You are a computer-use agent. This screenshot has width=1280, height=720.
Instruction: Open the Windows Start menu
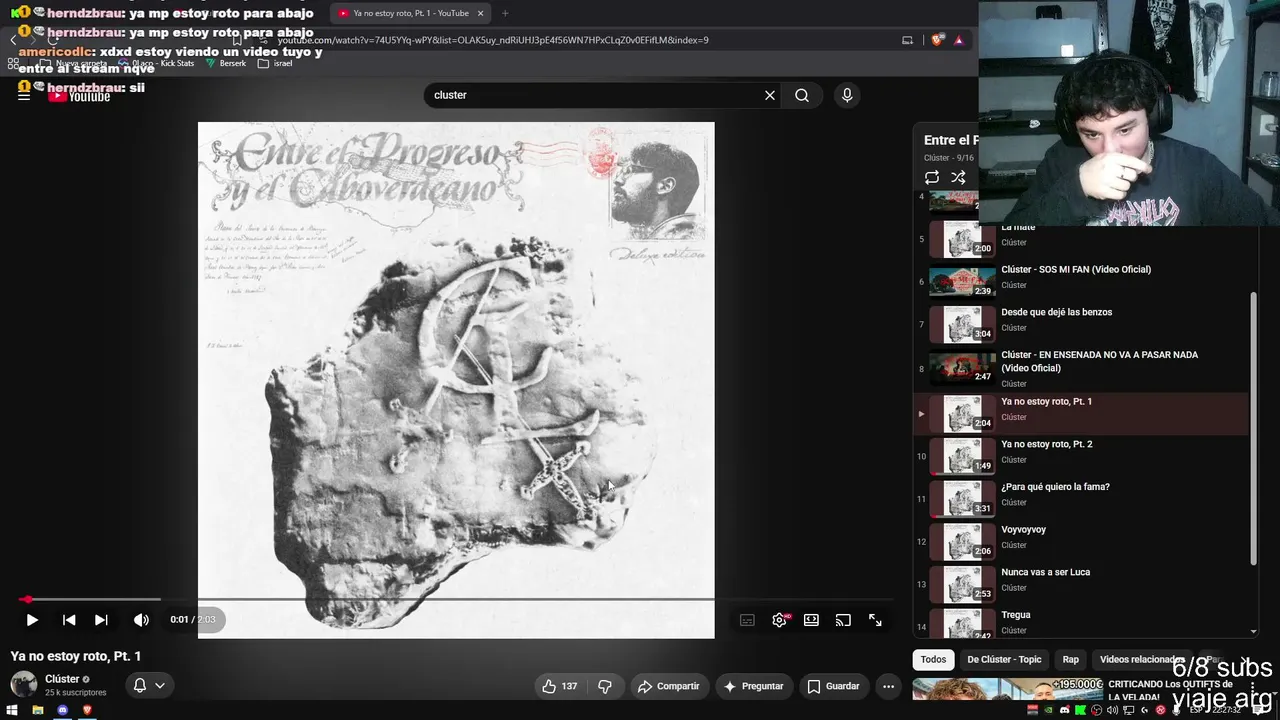point(12,710)
